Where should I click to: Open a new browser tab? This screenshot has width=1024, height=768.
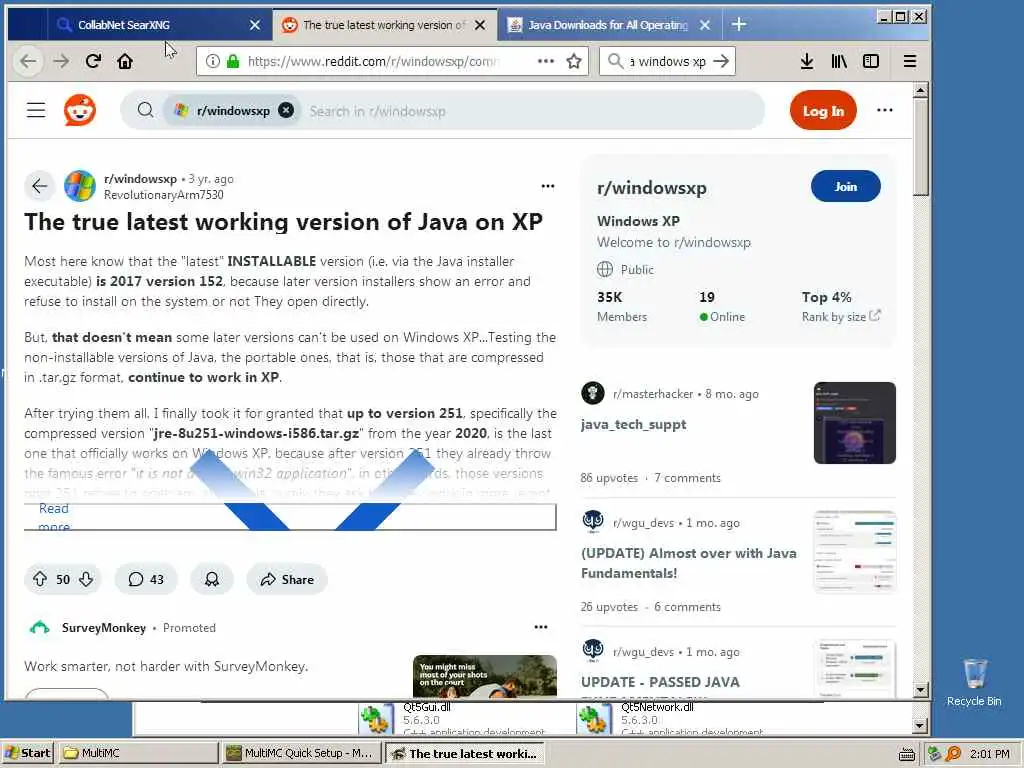pyautogui.click(x=739, y=25)
